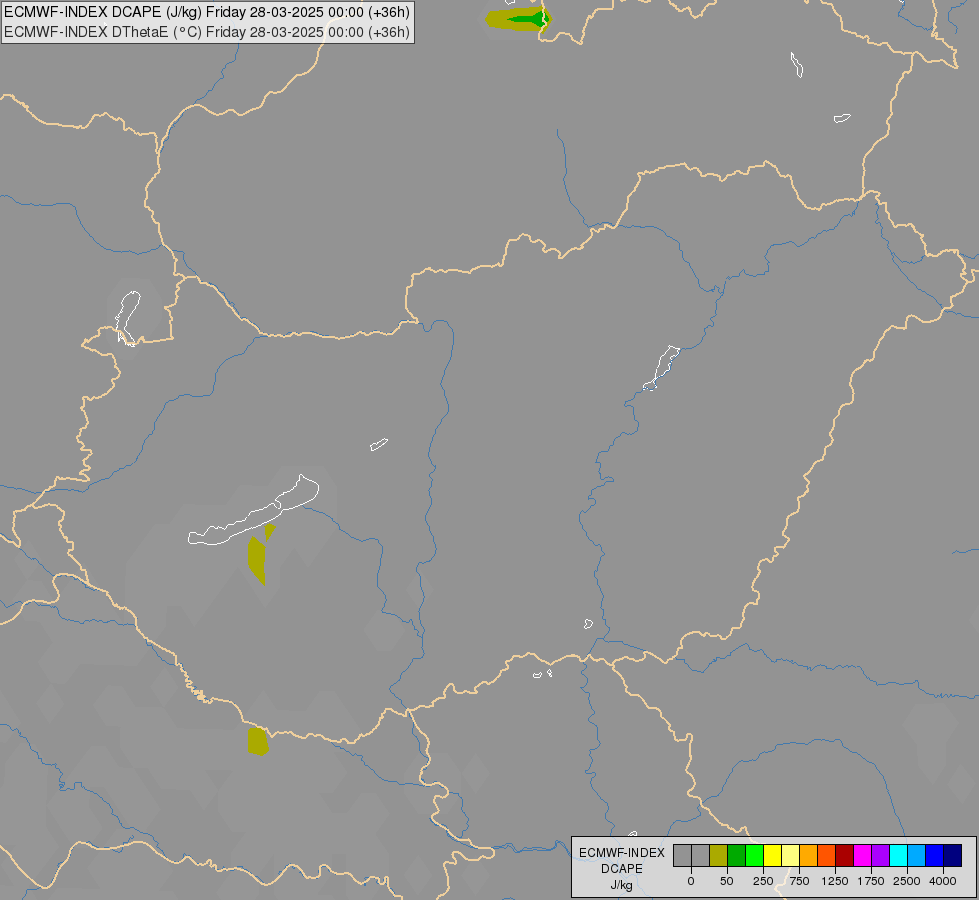This screenshot has height=900, width=979.
Task: Select the cyan legend swatch
Action: (898, 856)
